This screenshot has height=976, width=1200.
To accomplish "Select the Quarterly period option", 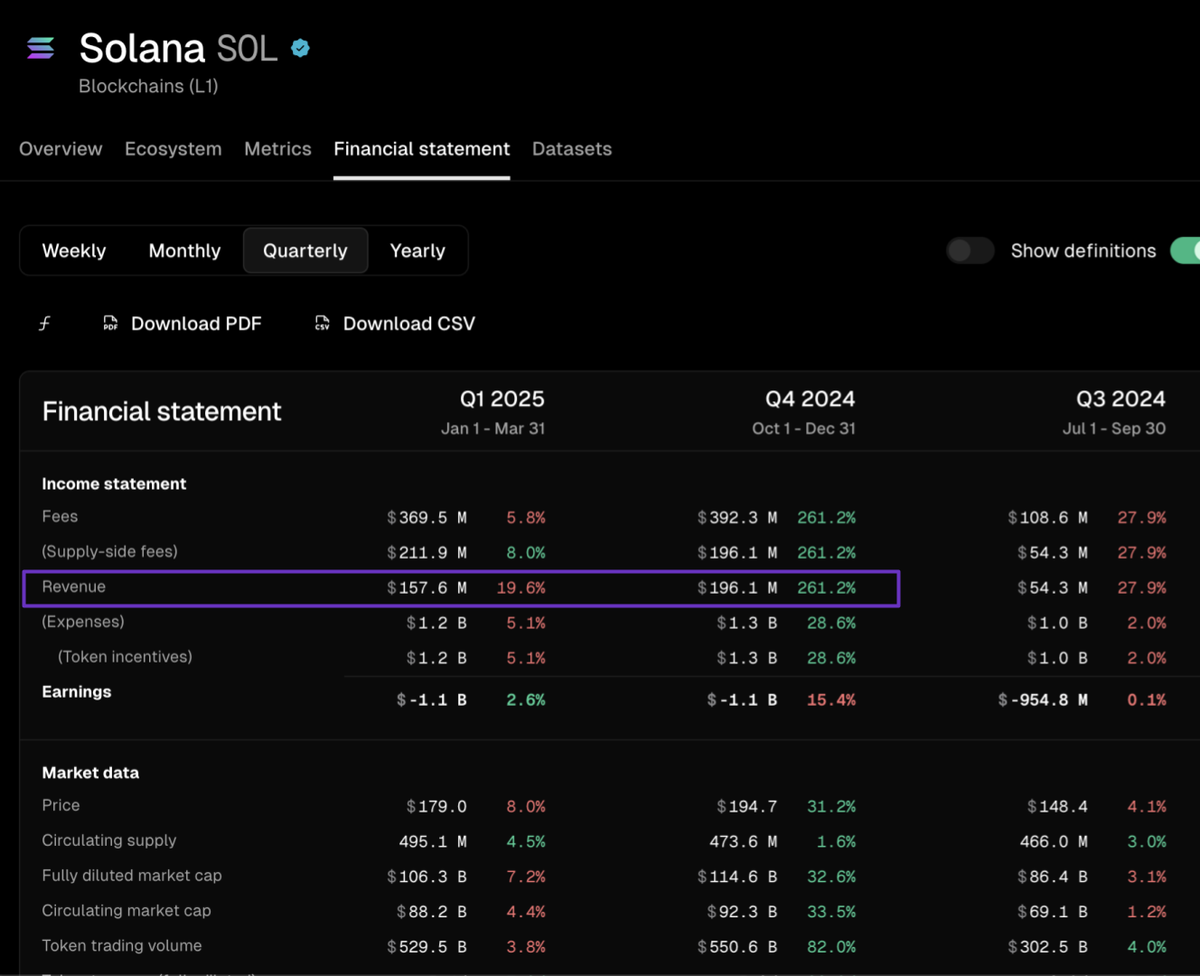I will [305, 251].
